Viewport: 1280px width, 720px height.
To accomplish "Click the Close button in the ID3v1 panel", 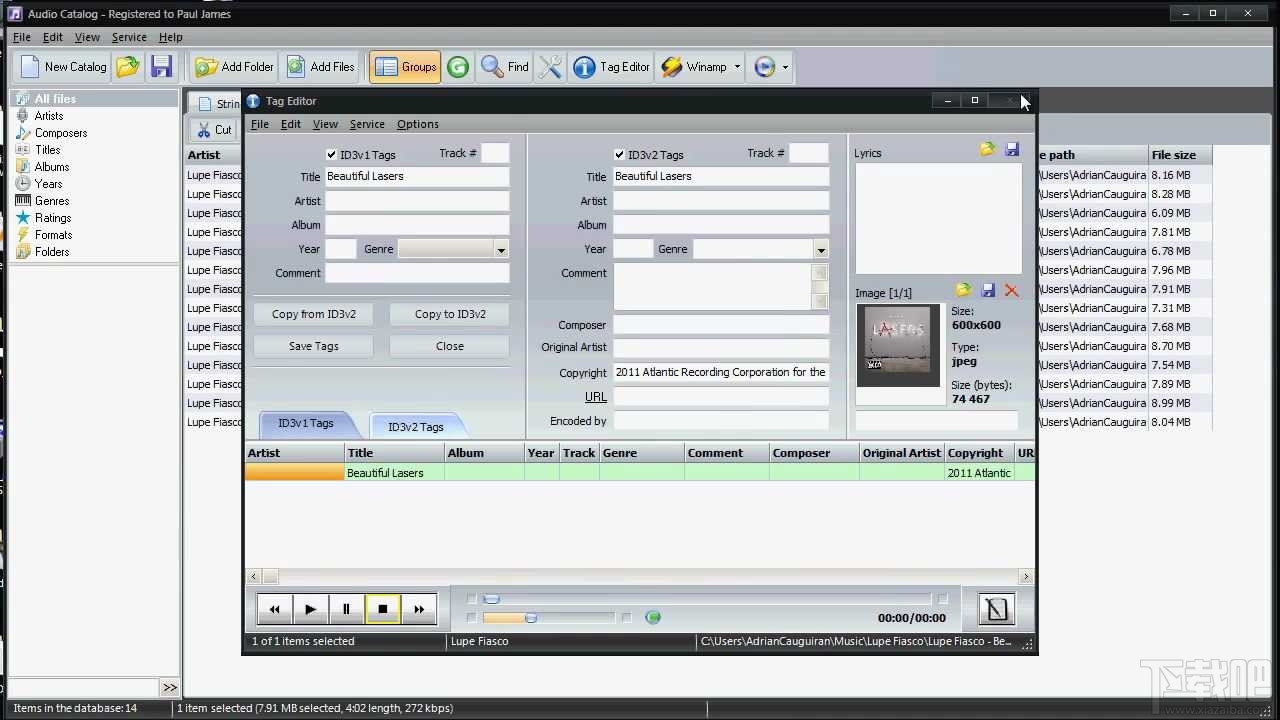I will [x=450, y=346].
